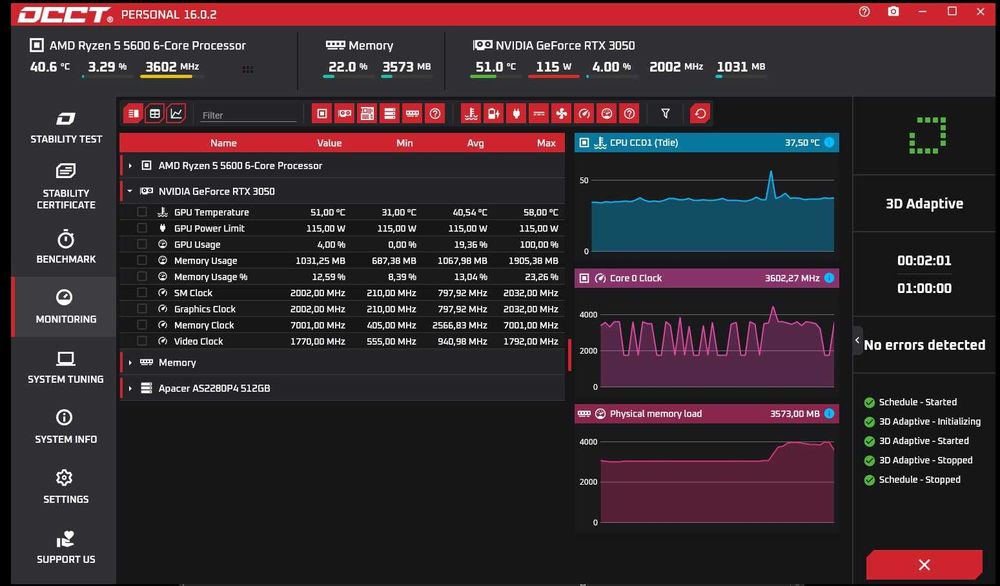The width and height of the screenshot is (1000, 586).
Task: Go to the Benchmark section
Action: (x=66, y=247)
